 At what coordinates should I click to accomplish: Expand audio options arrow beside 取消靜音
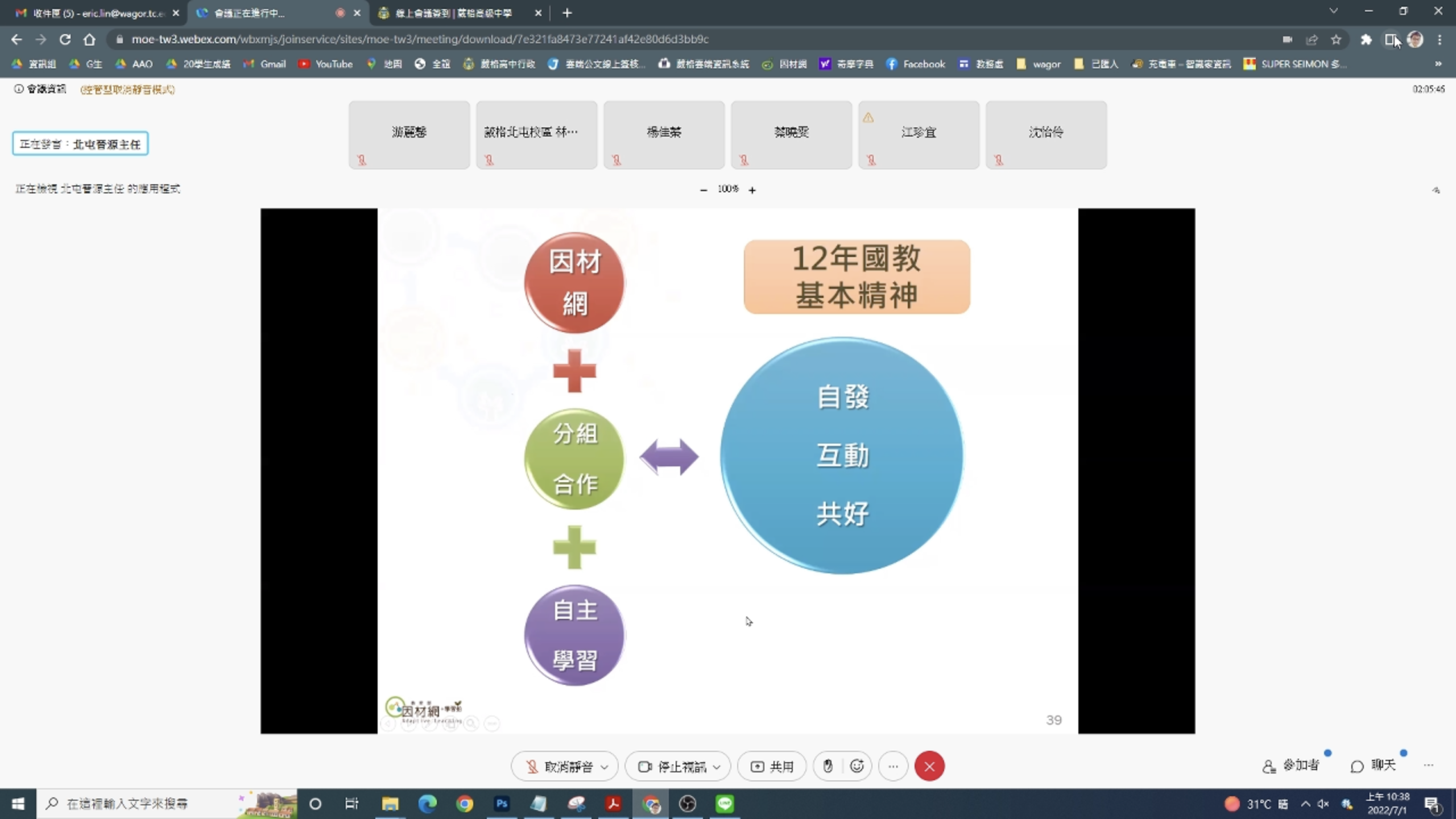pos(605,767)
